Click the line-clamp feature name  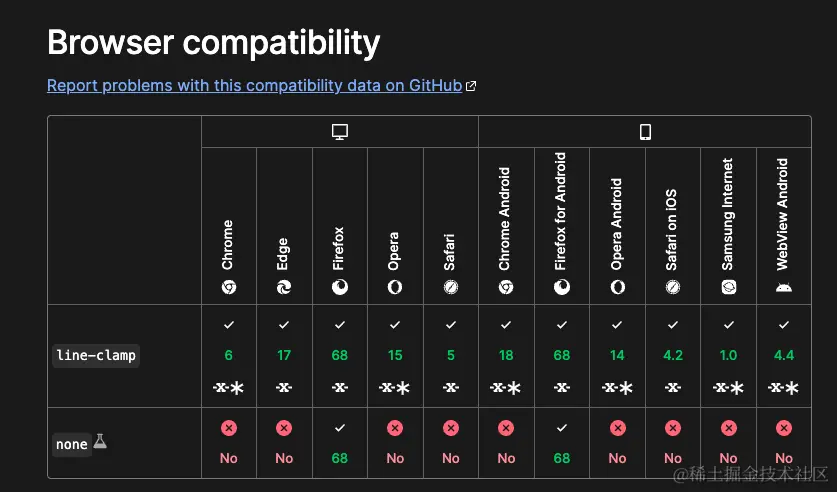click(x=96, y=355)
